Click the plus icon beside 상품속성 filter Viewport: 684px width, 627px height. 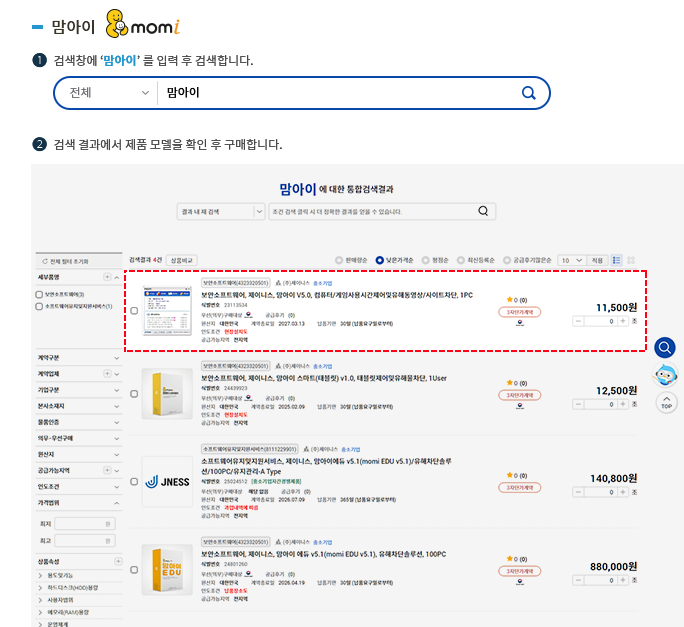tap(118, 561)
